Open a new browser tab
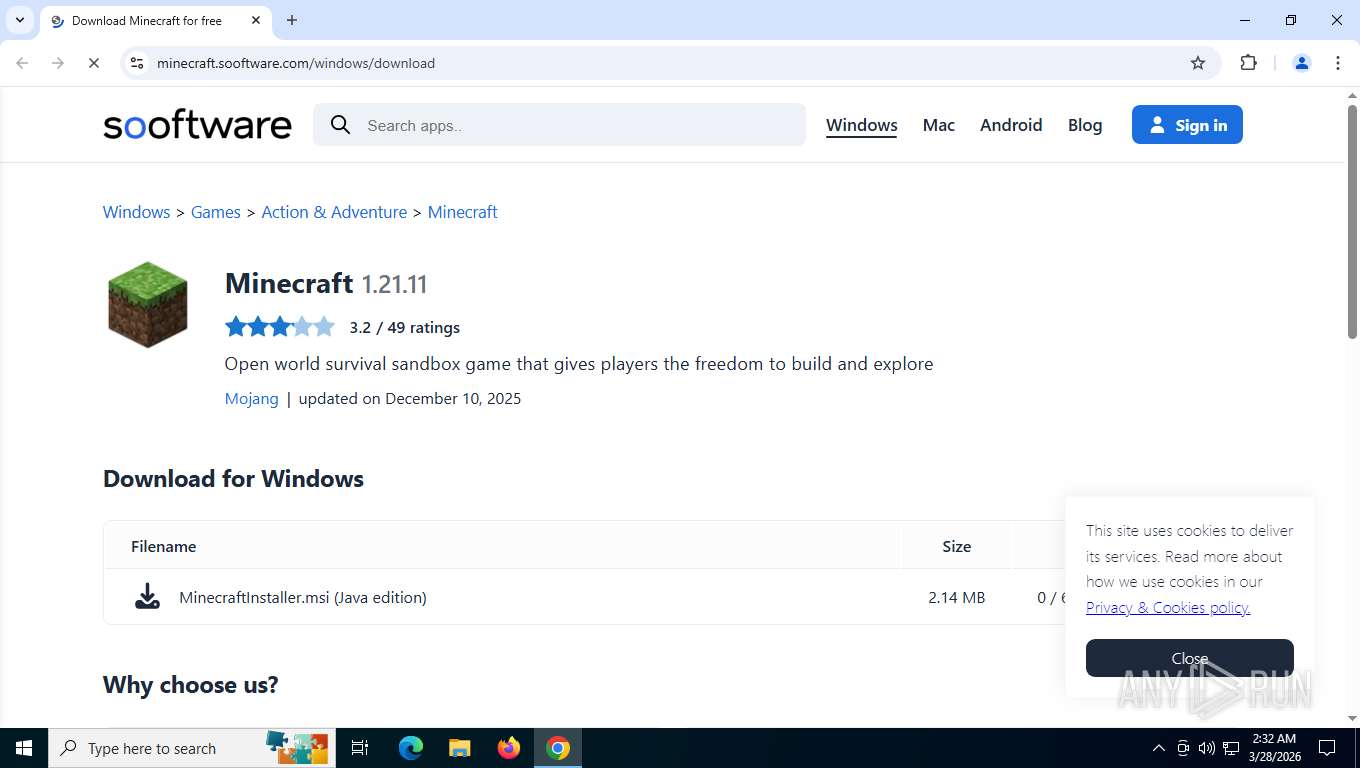 click(292, 20)
